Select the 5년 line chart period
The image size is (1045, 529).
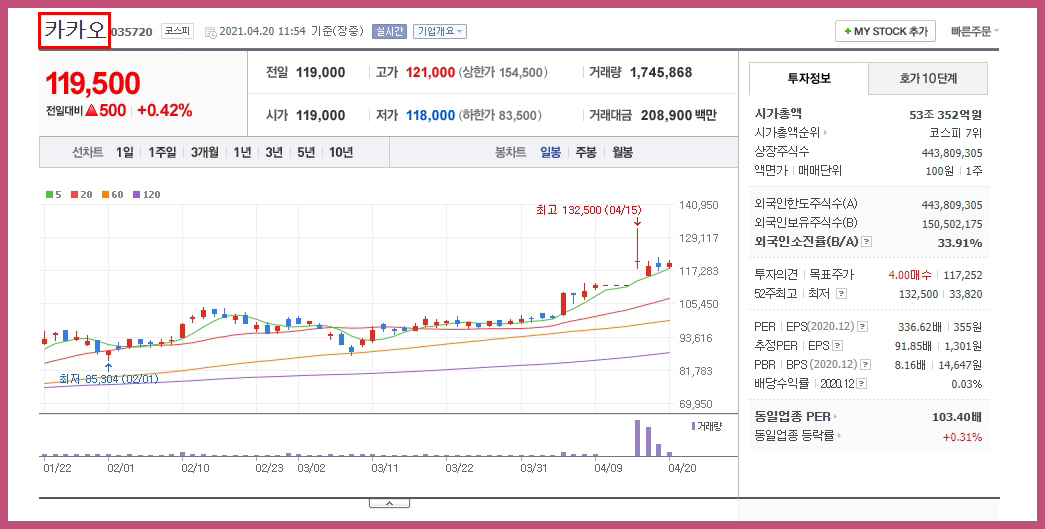point(306,153)
